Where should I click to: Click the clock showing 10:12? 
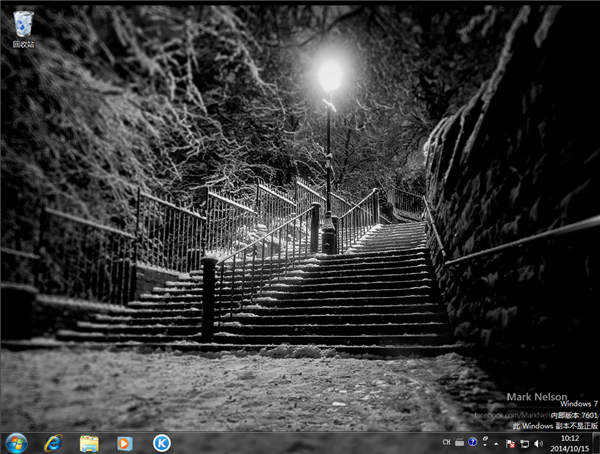pos(569,437)
